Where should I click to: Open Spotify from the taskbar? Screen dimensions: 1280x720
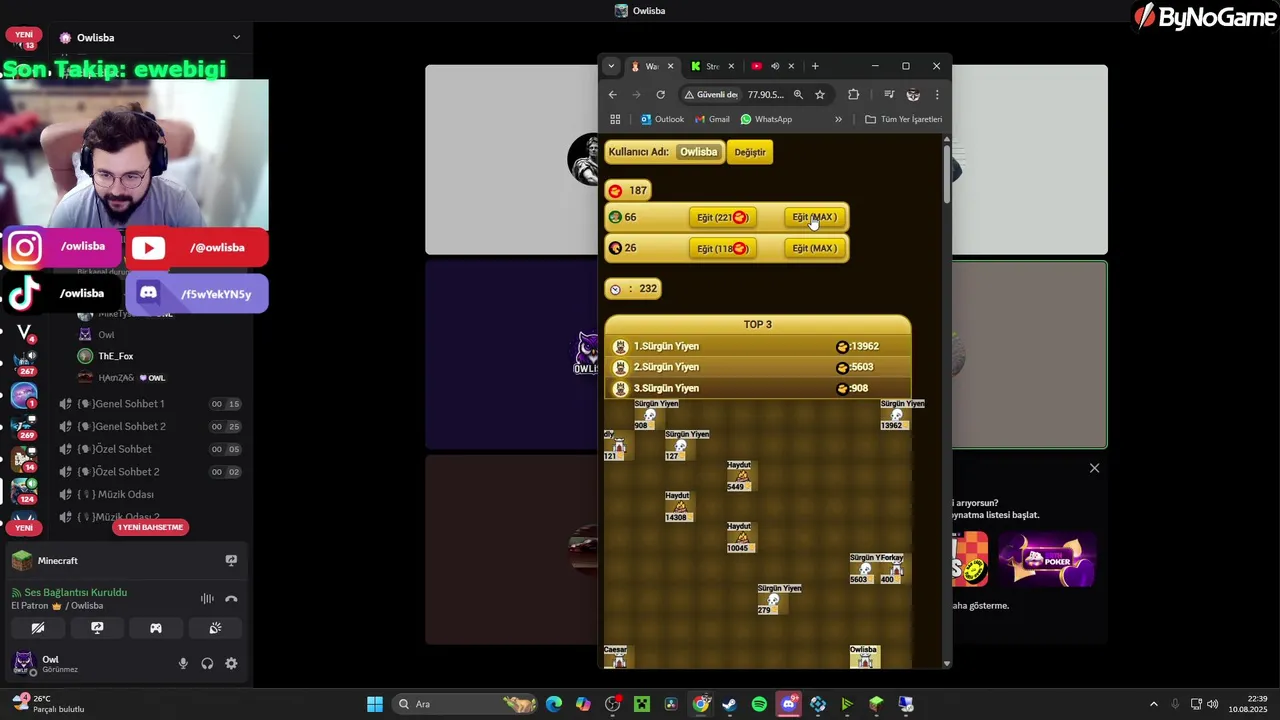pyautogui.click(x=759, y=704)
